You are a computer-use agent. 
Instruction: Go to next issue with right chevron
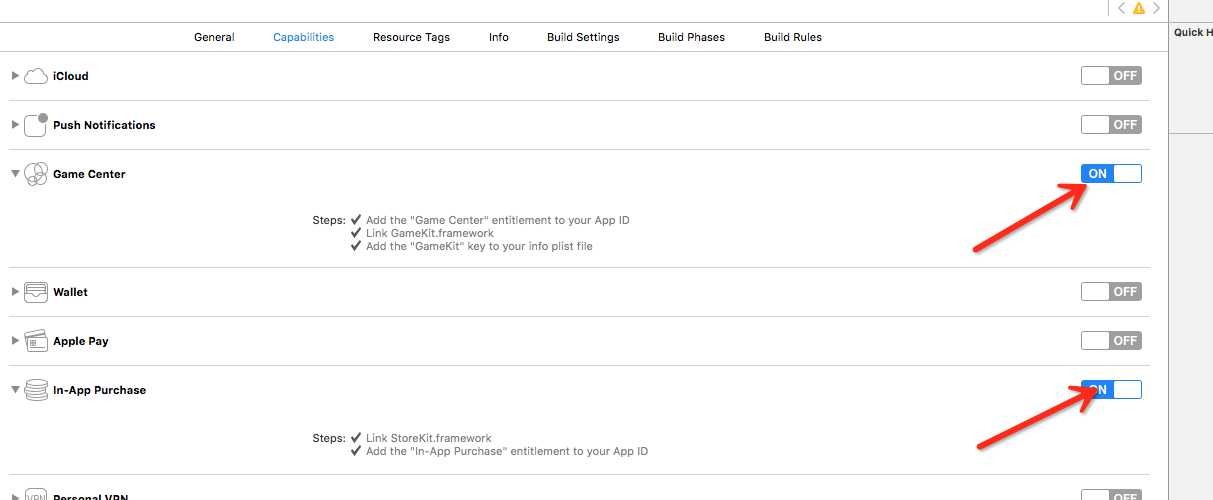coord(1155,8)
